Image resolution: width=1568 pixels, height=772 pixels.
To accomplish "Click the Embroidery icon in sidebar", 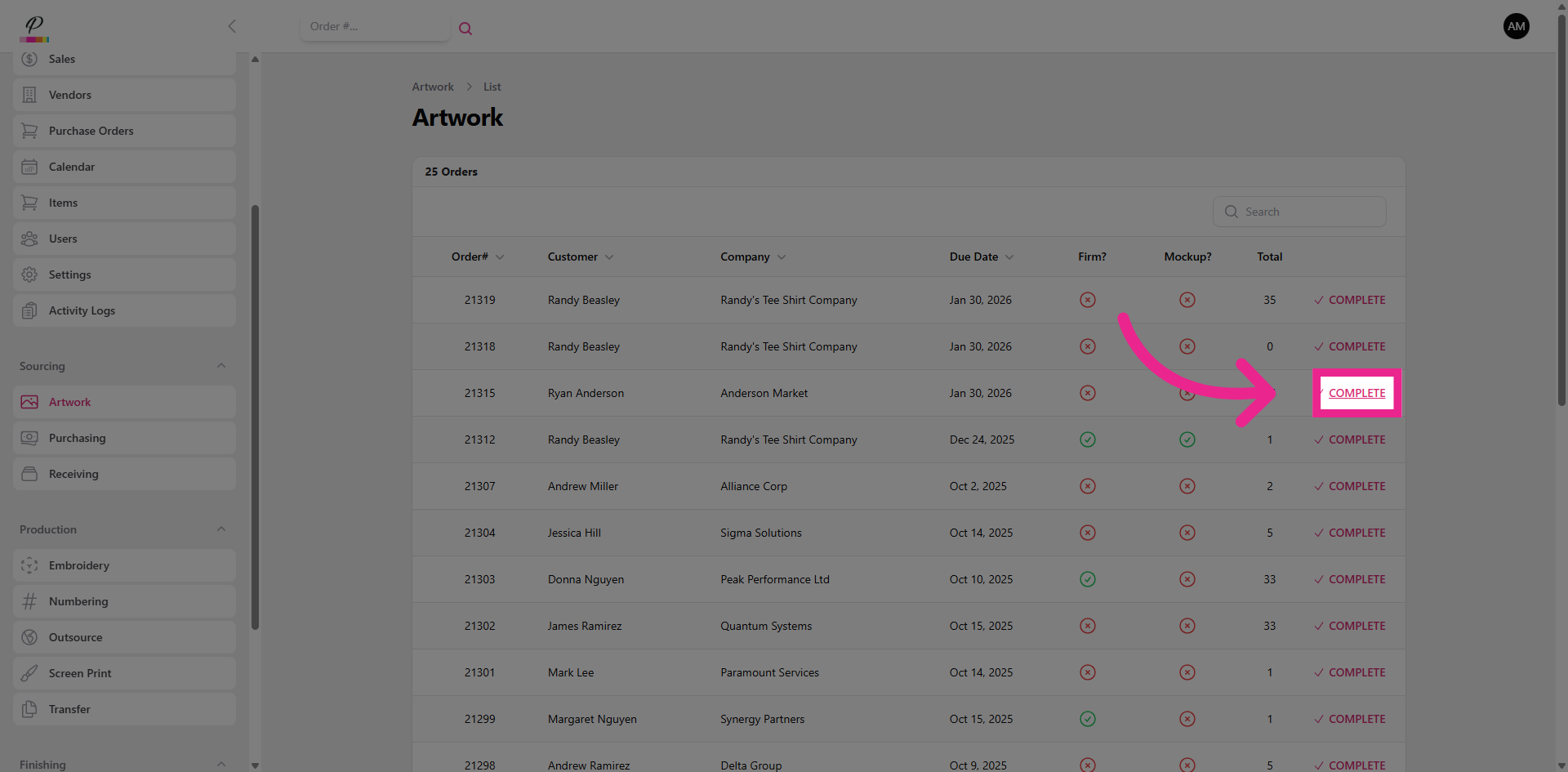I will (29, 565).
